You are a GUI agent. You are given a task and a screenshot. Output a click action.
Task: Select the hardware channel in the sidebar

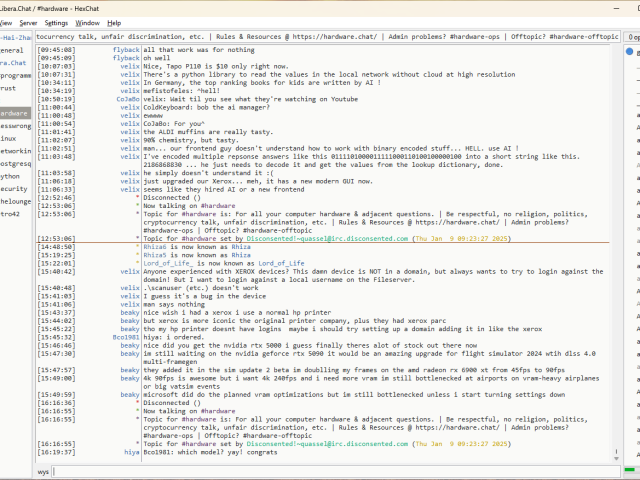click(14, 113)
